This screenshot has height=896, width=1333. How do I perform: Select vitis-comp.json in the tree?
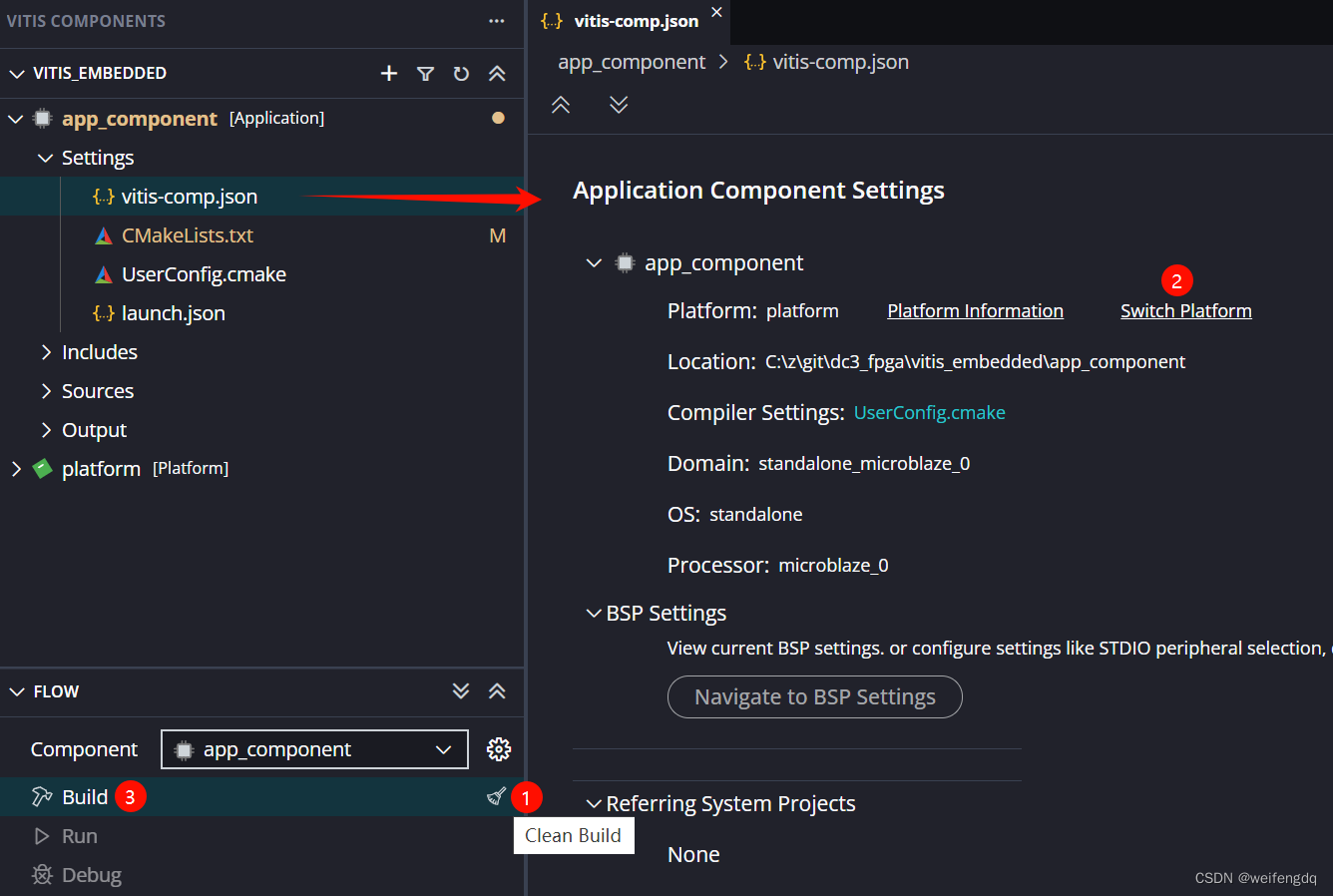click(x=261, y=197)
